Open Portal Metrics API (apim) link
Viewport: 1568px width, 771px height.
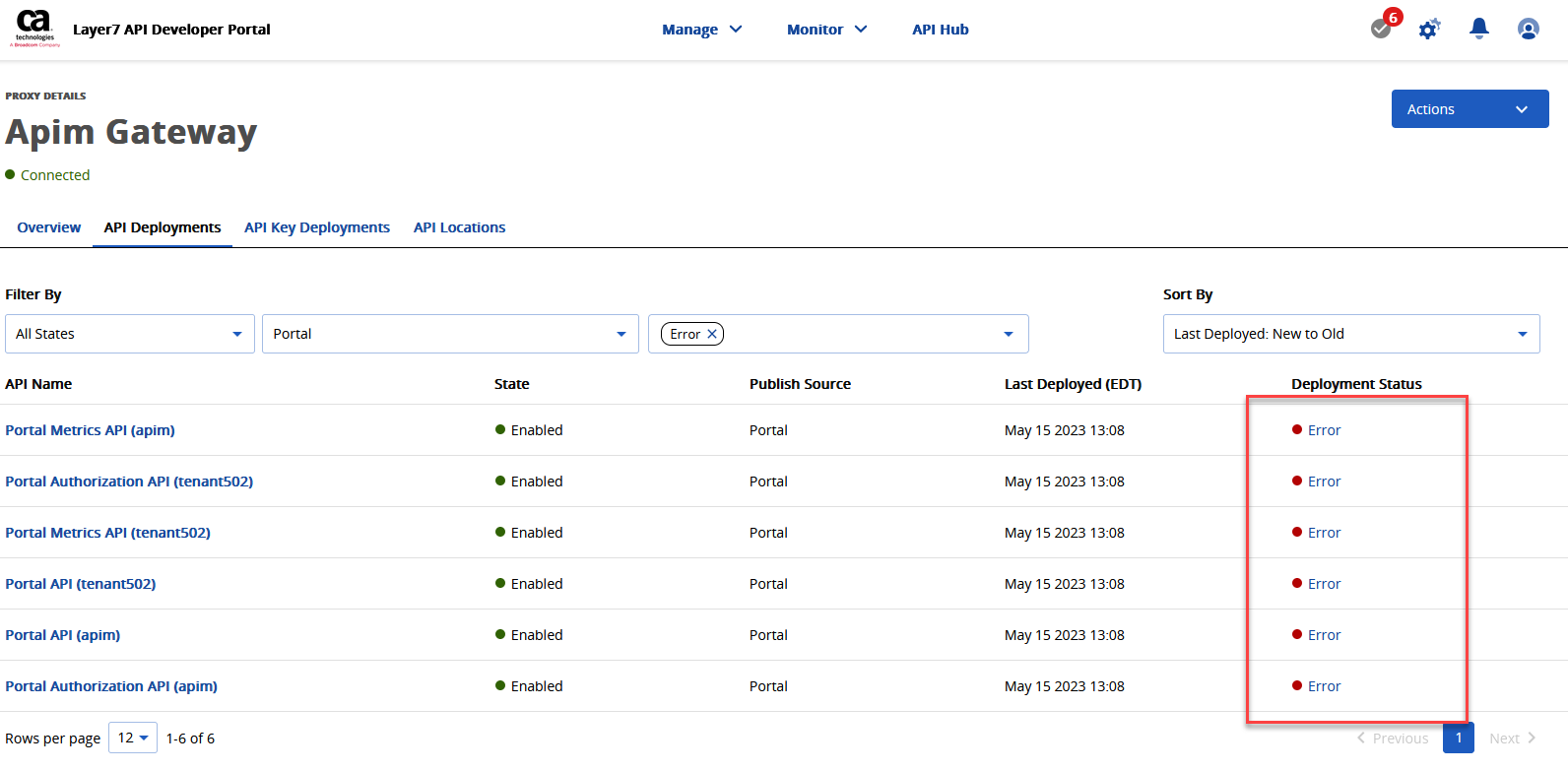[91, 430]
